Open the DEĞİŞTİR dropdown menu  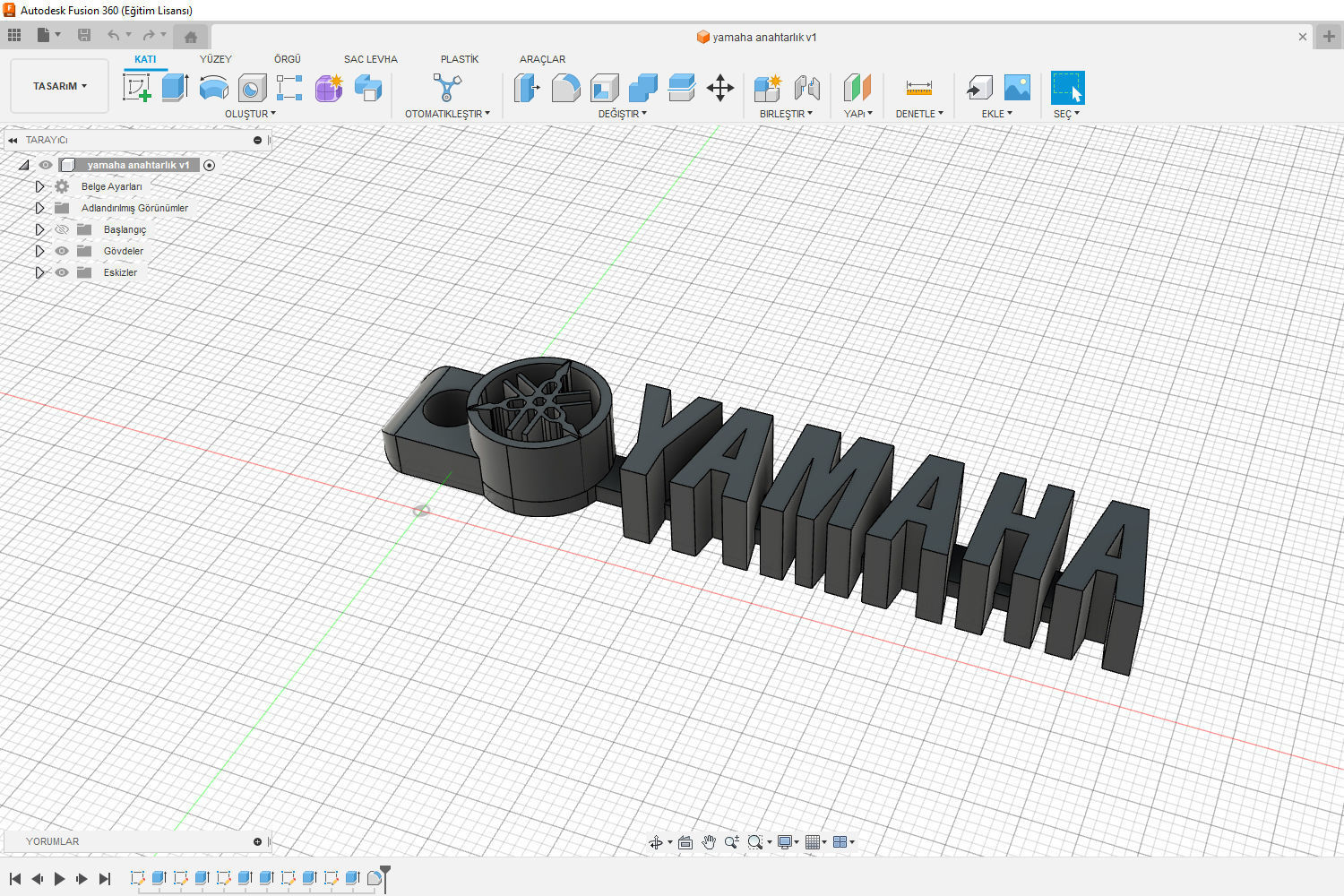[622, 114]
